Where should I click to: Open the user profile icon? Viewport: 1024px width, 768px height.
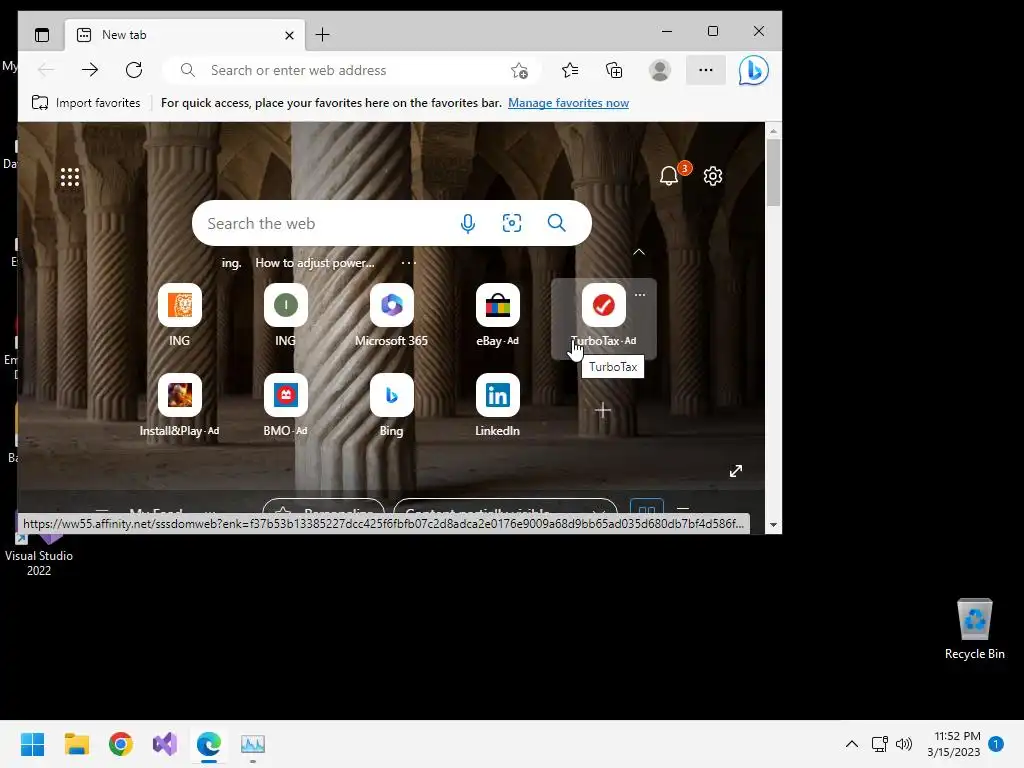click(660, 70)
